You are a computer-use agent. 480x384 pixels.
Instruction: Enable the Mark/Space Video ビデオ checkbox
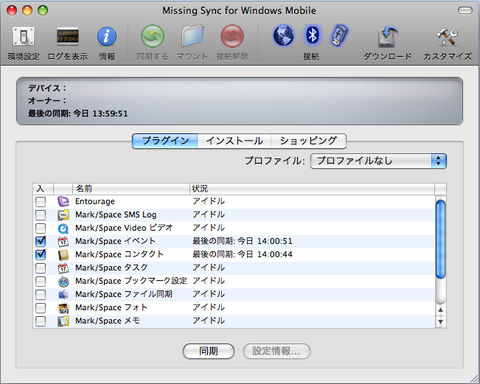[x=41, y=228]
